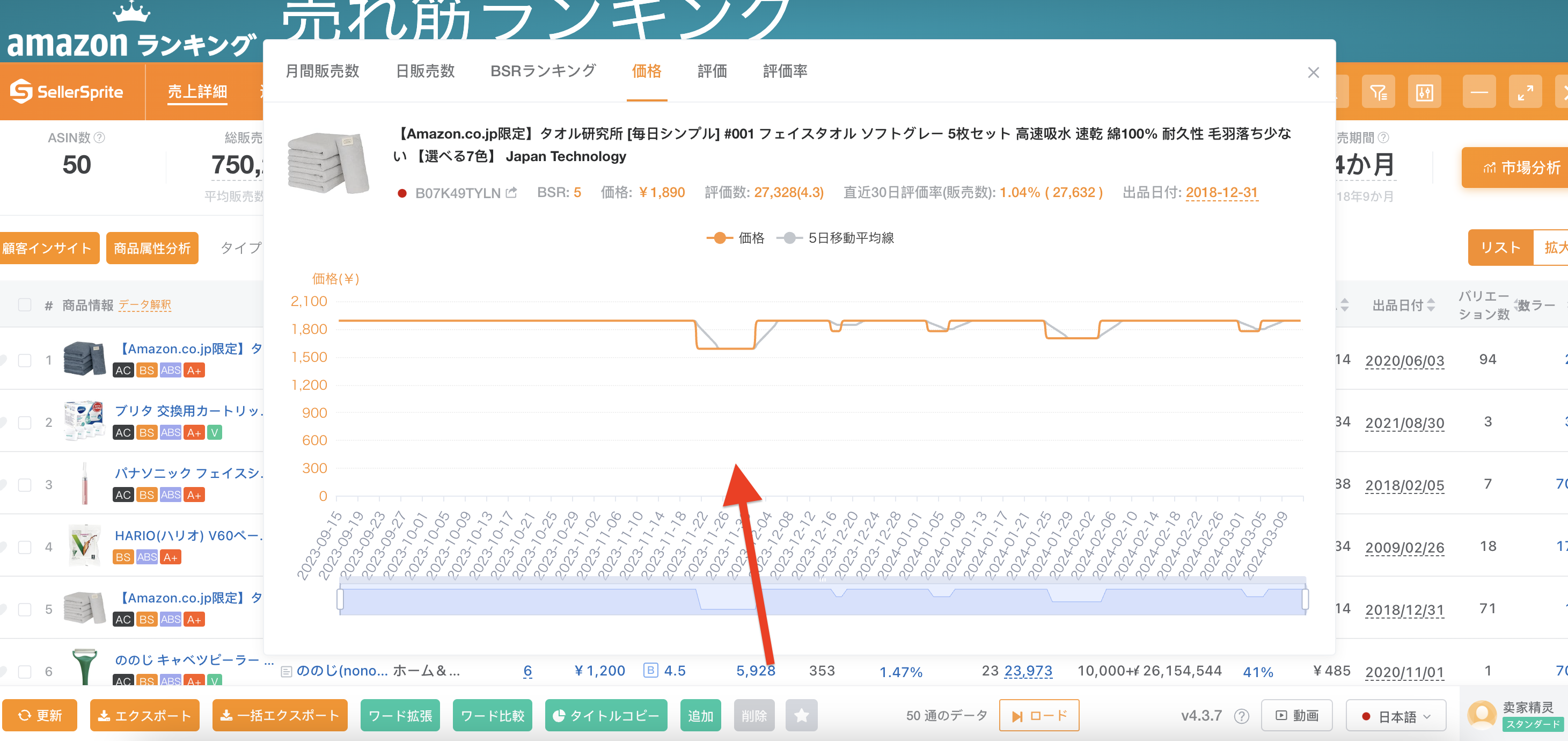The width and height of the screenshot is (1568, 741).
Task: Grab right handle of chart range slider
Action: [x=1305, y=599]
